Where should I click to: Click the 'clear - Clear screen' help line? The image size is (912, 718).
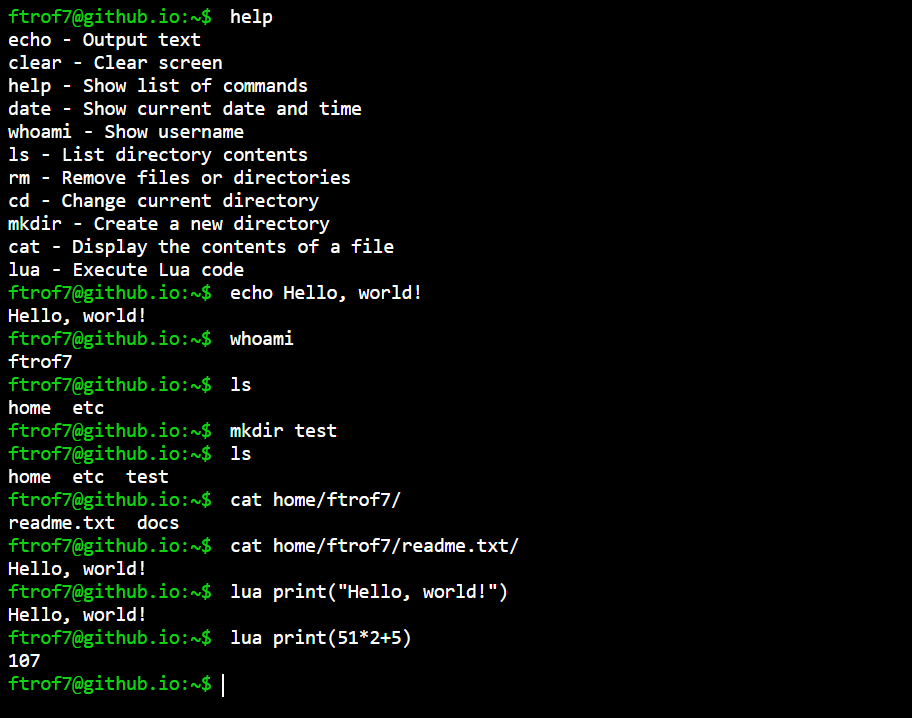[115, 63]
